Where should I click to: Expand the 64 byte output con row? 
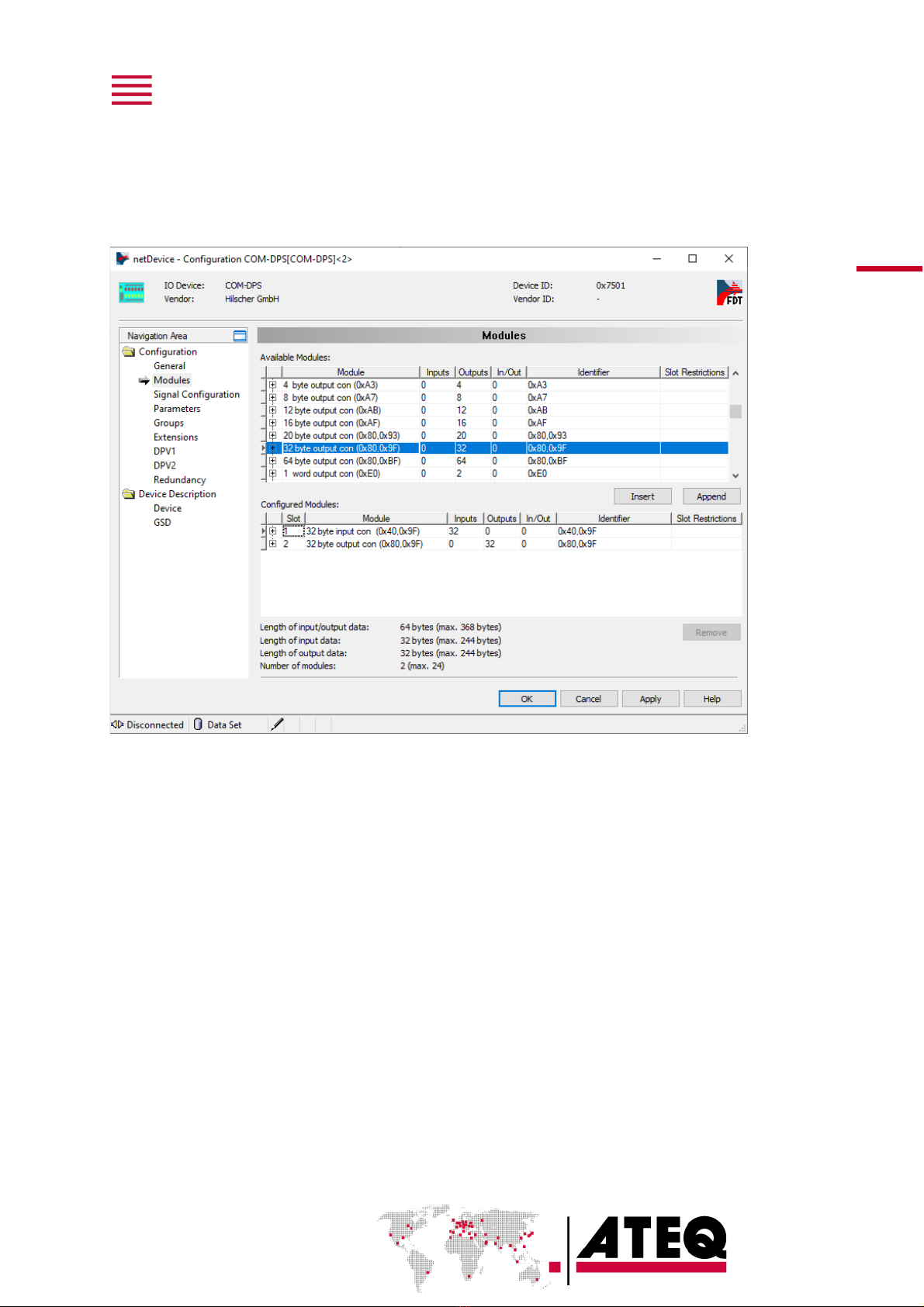(x=272, y=461)
